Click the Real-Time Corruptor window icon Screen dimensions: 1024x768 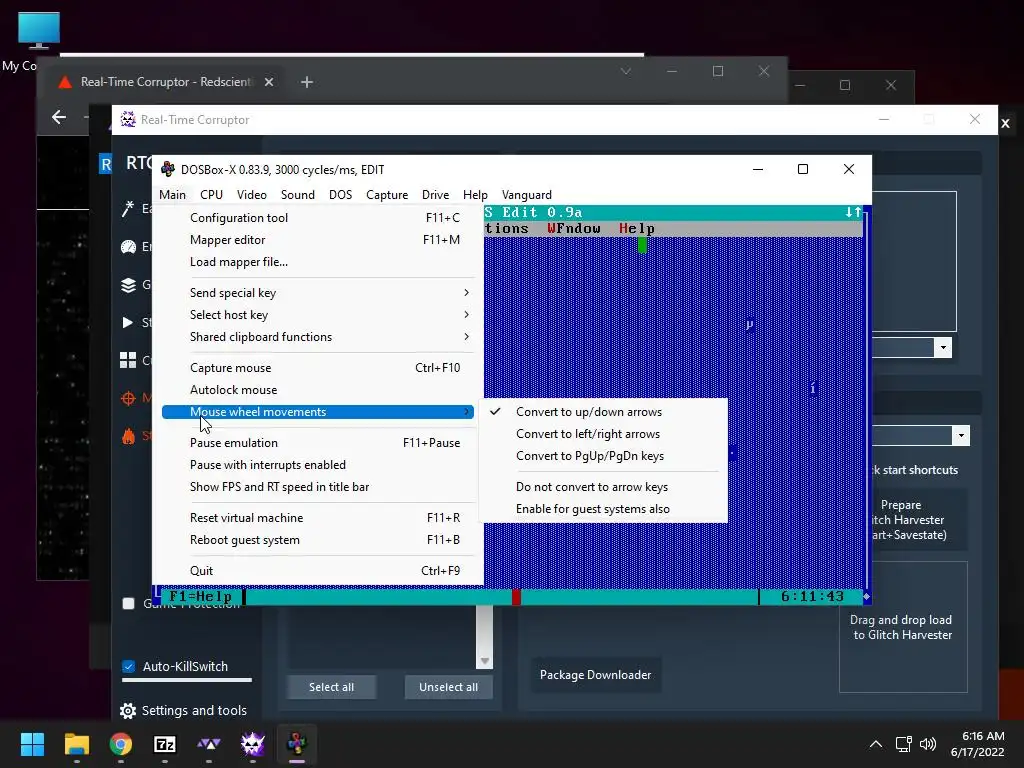pos(128,120)
